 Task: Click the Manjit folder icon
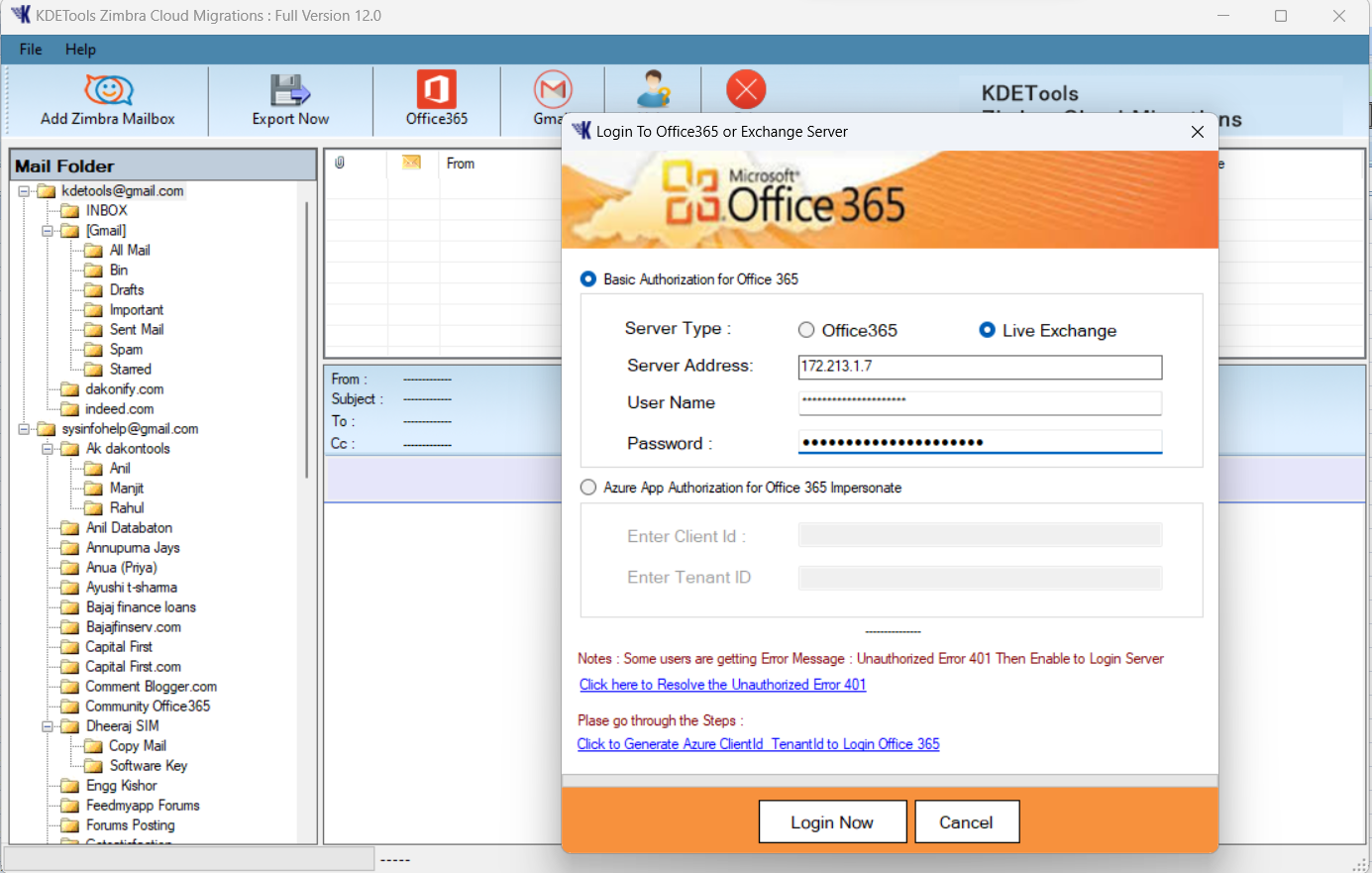pos(94,489)
